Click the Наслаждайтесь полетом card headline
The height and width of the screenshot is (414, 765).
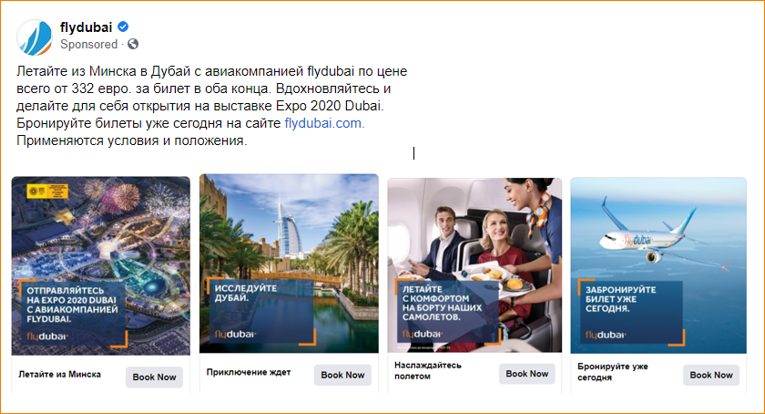pyautogui.click(x=428, y=371)
